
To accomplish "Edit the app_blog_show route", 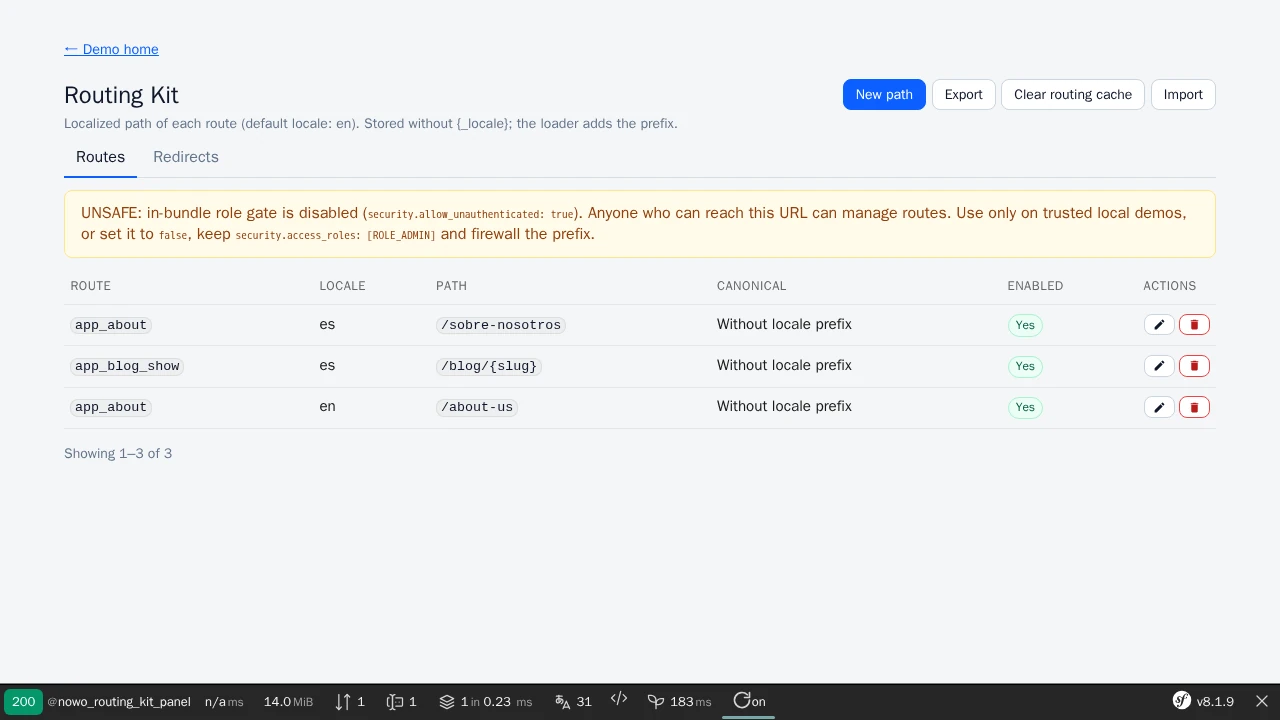I will coord(1159,366).
